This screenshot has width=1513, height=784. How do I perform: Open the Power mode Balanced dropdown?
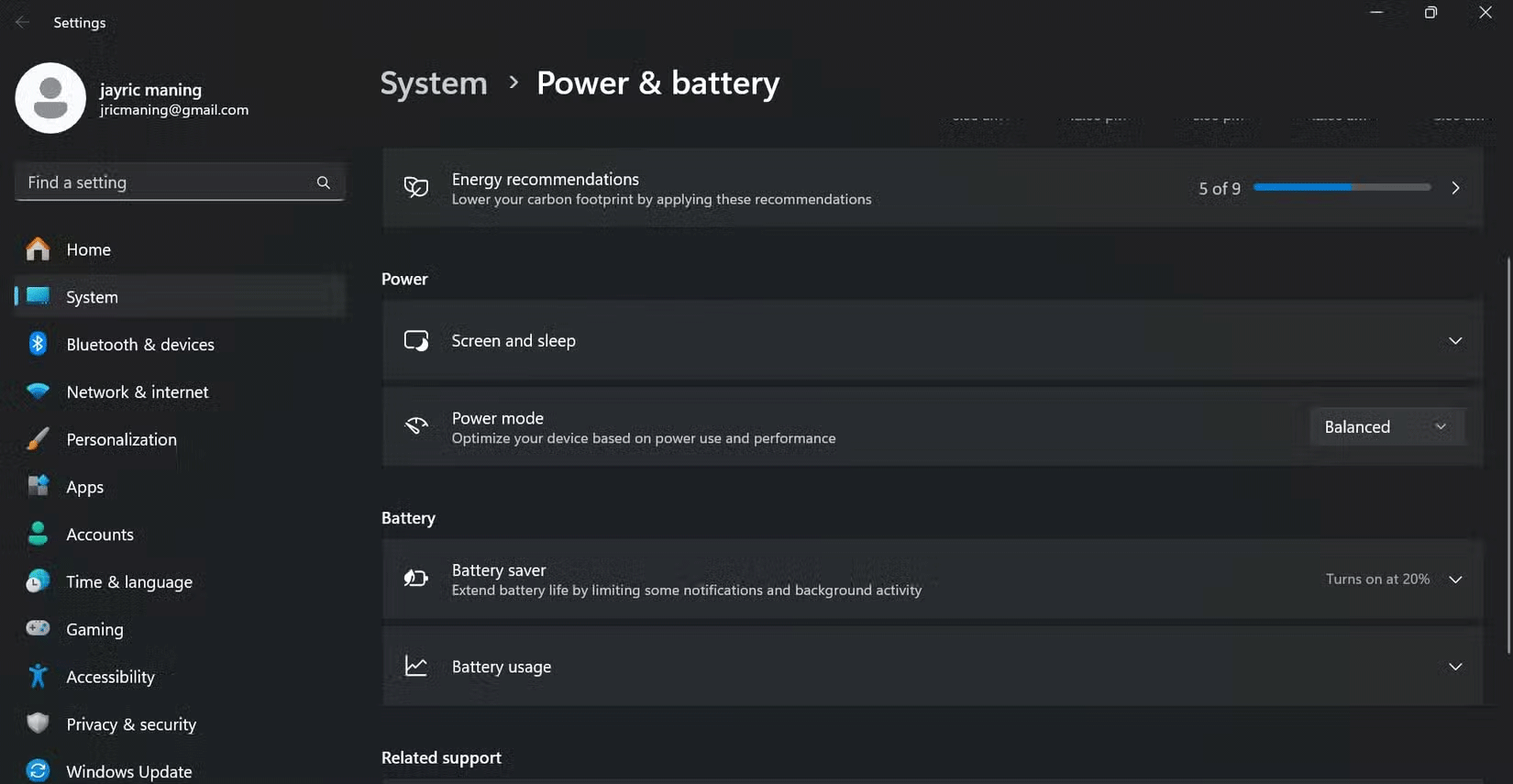point(1386,427)
